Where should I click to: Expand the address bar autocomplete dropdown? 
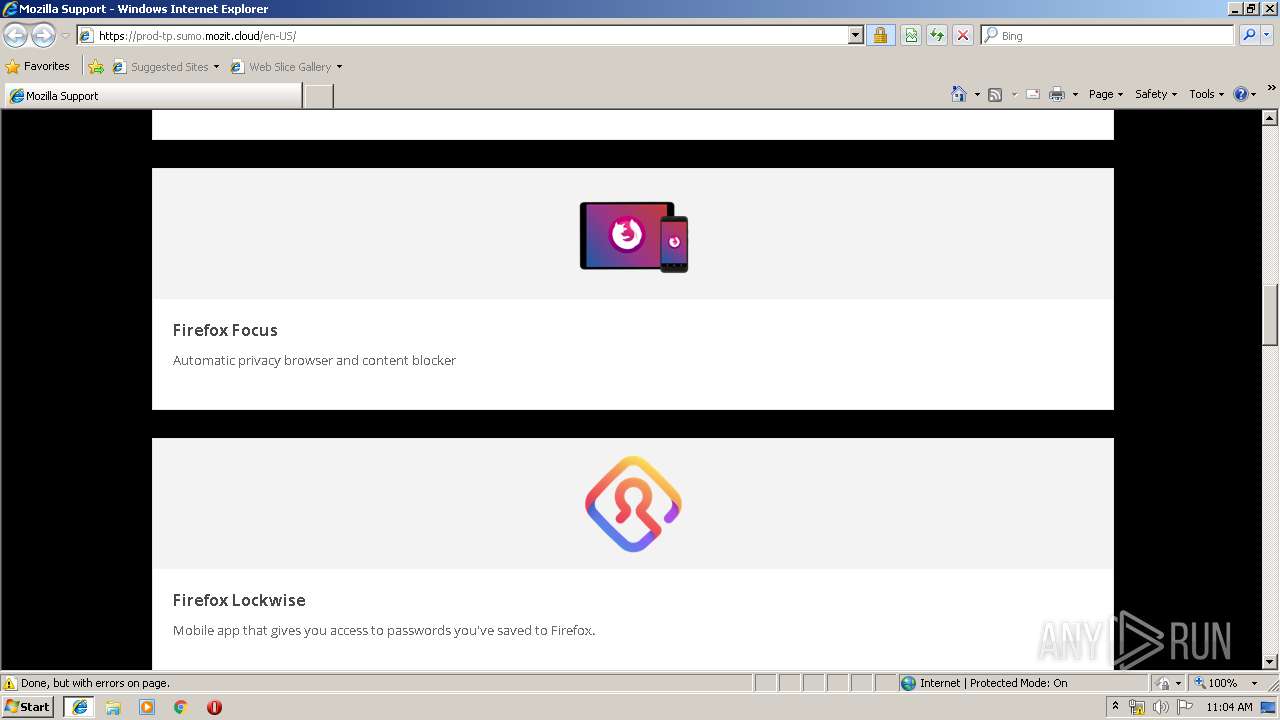coord(856,36)
